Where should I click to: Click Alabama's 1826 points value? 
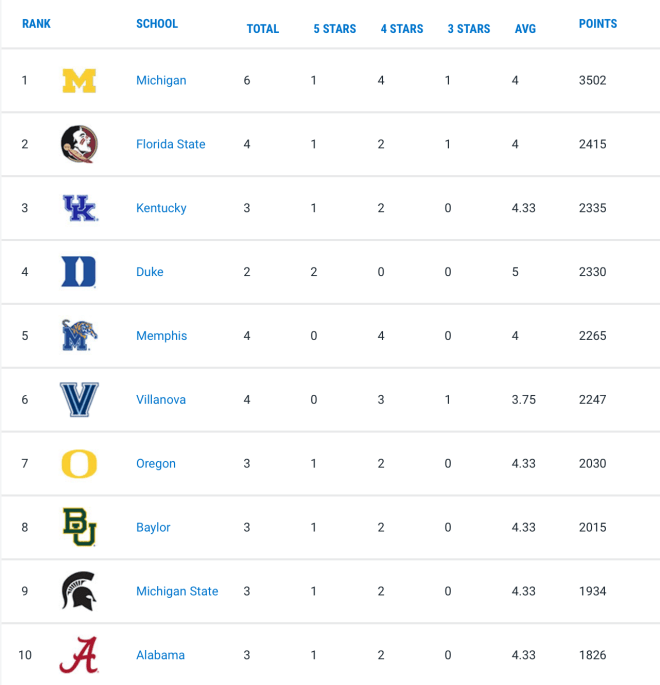coord(592,655)
